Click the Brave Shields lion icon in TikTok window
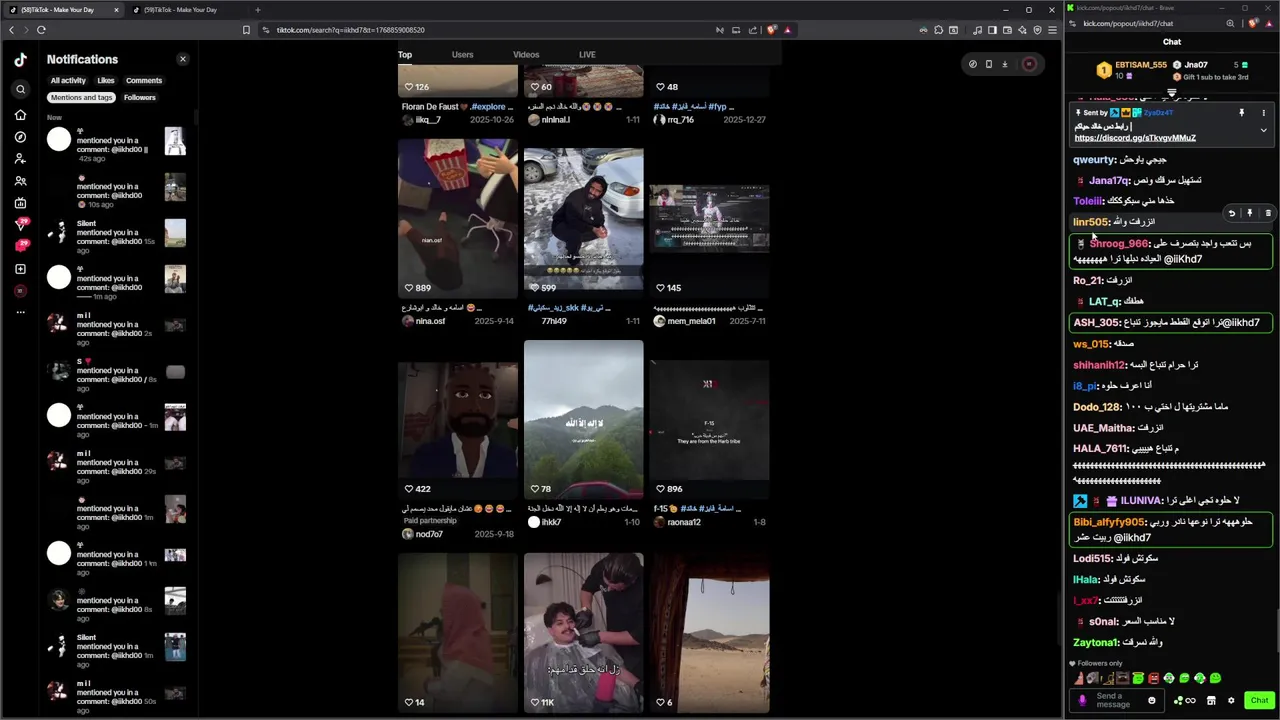The image size is (1280, 720). 772,30
